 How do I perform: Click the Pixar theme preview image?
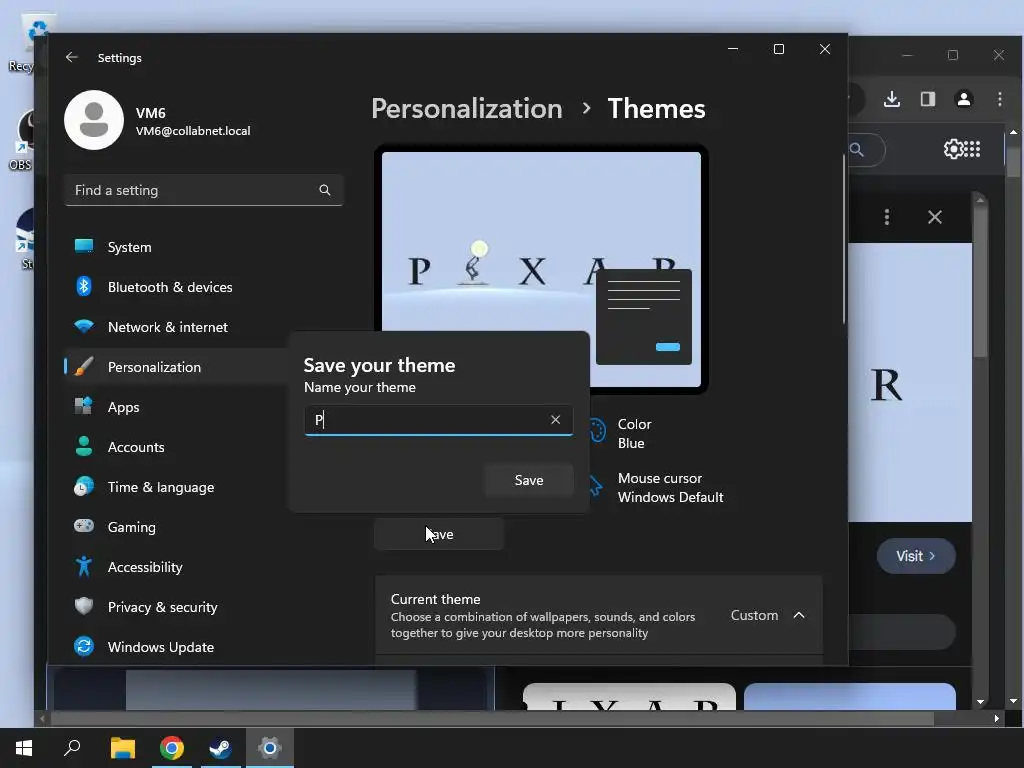point(541,269)
